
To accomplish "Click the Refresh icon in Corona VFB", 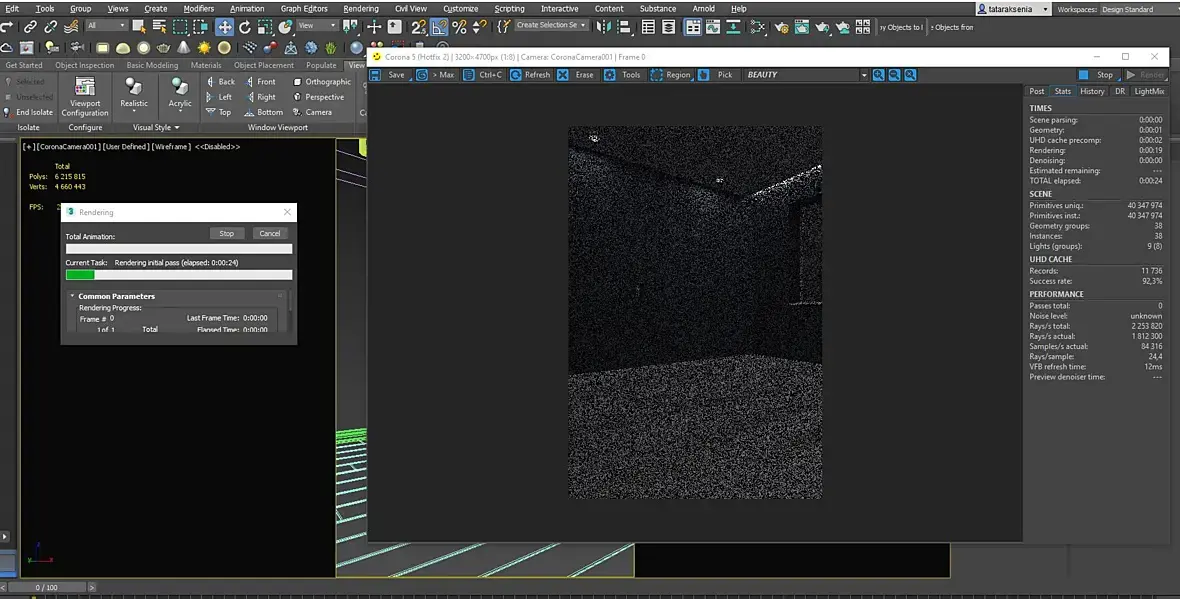I will tap(516, 75).
